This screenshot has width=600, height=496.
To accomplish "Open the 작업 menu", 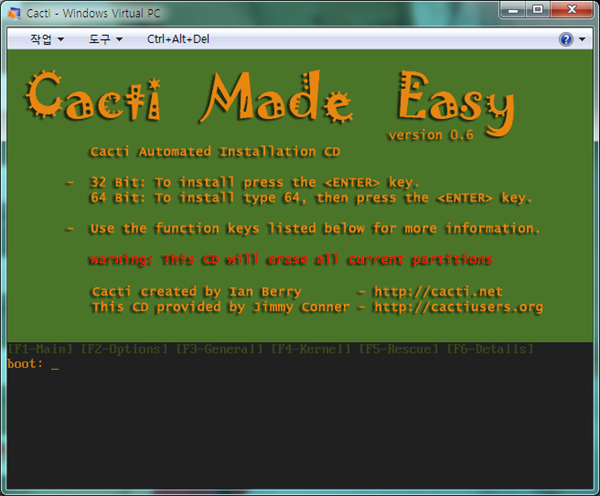I will point(47,39).
